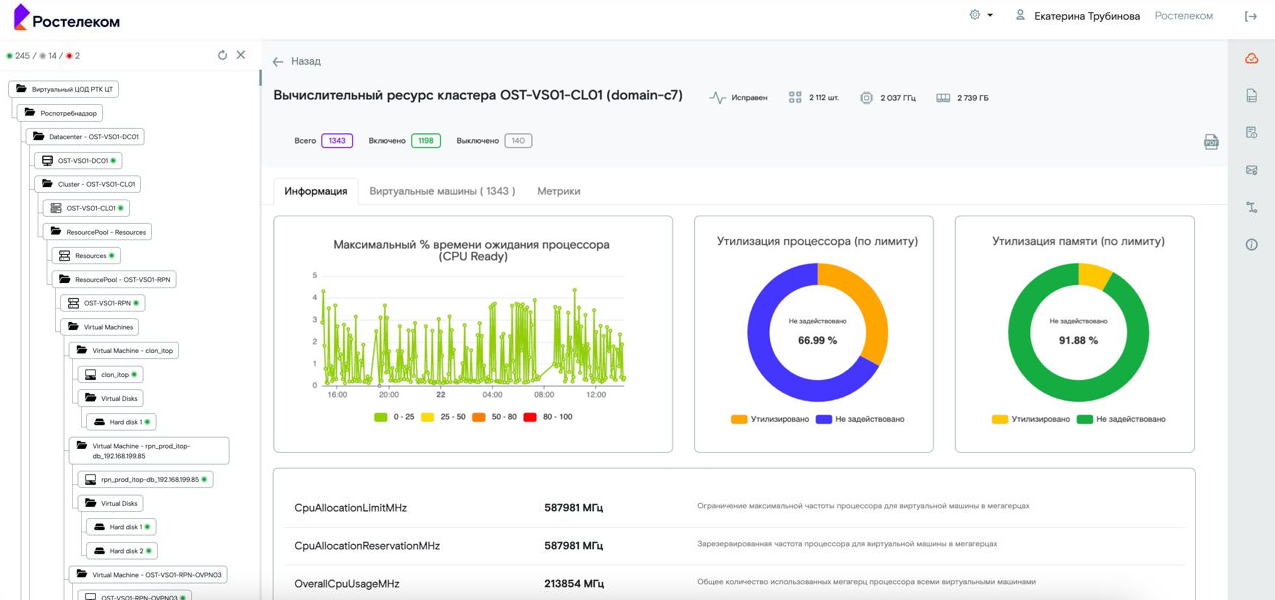Click the red cloud status icon
Viewport: 1275px width, 600px height.
click(1251, 59)
